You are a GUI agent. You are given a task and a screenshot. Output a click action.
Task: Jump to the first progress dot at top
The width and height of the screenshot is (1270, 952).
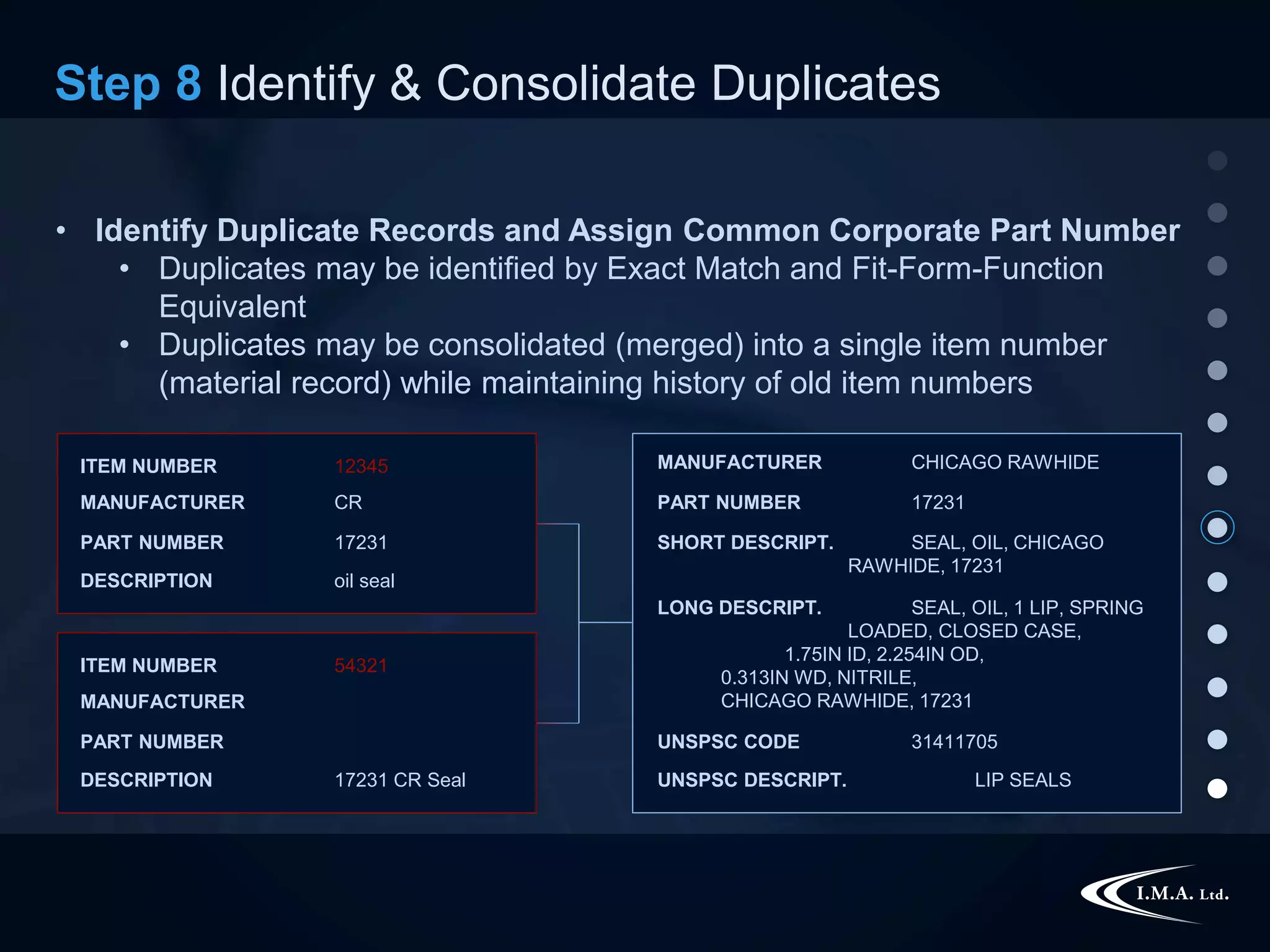1217,161
